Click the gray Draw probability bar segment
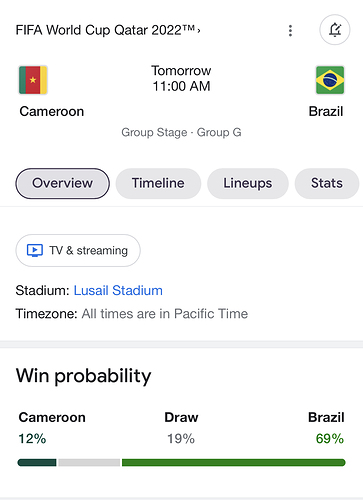 pos(89,462)
